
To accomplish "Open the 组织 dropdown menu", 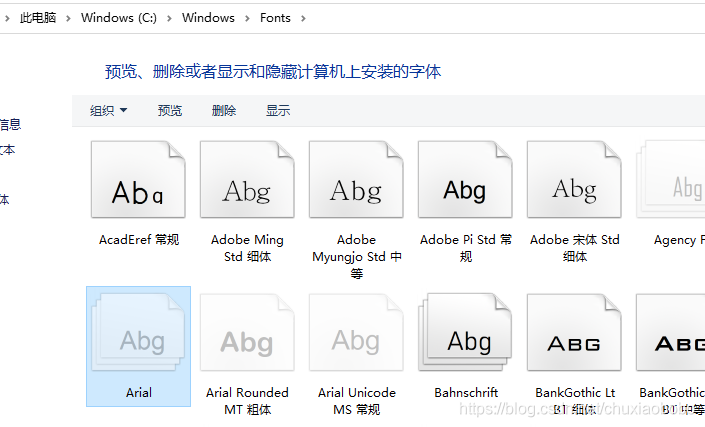I will point(108,111).
